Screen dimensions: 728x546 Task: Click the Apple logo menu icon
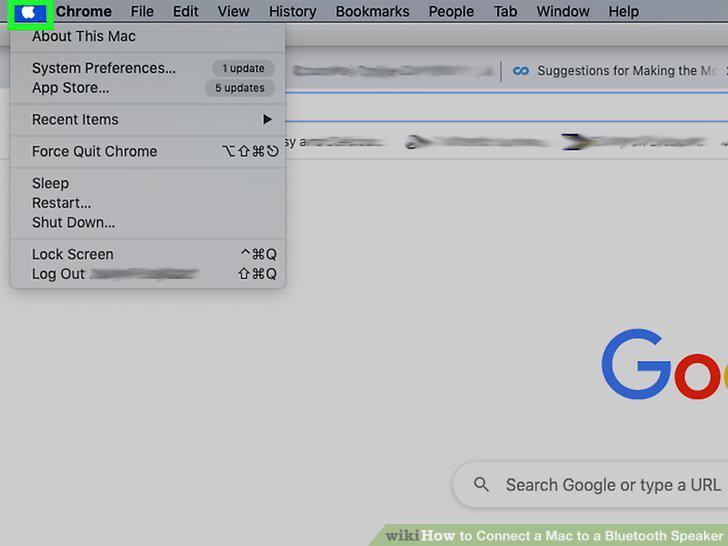pos(29,12)
